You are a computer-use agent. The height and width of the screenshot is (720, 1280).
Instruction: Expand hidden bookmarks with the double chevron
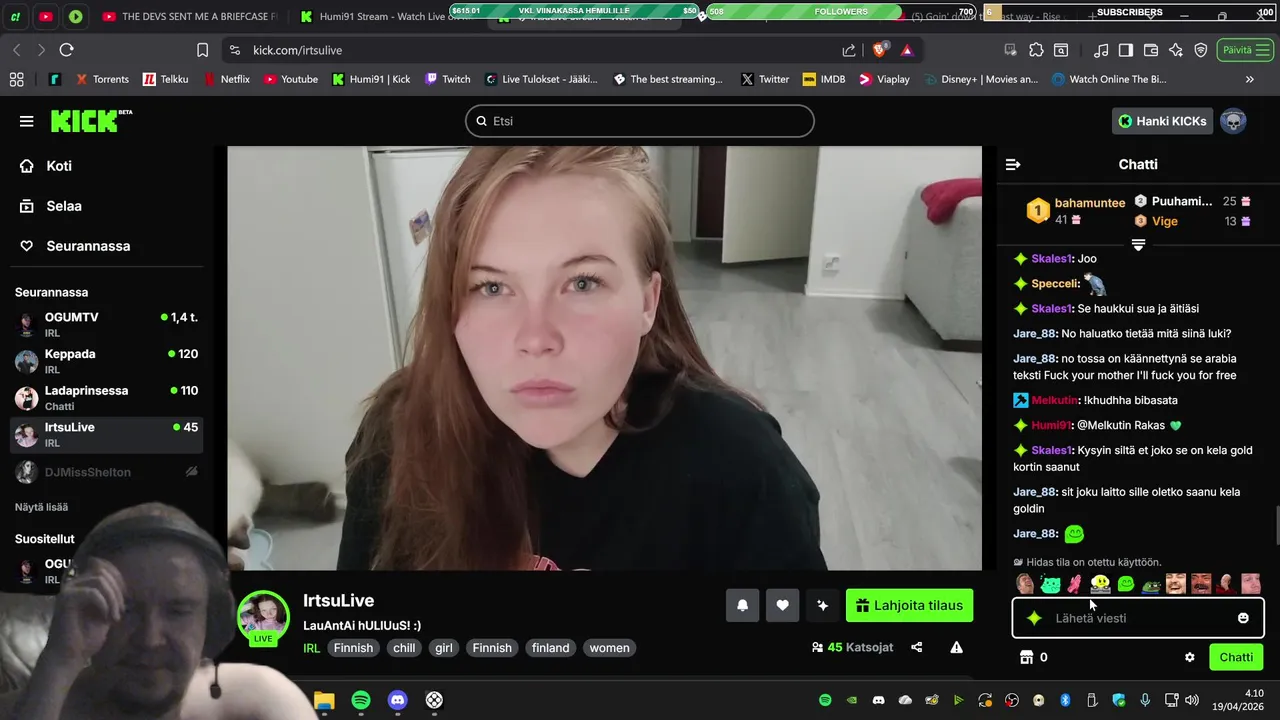click(x=1249, y=79)
